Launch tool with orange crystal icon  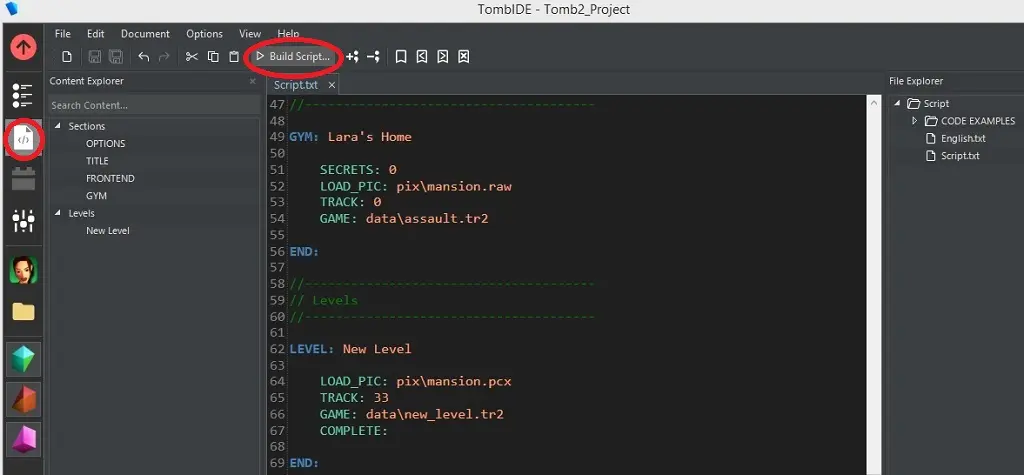pos(23,399)
